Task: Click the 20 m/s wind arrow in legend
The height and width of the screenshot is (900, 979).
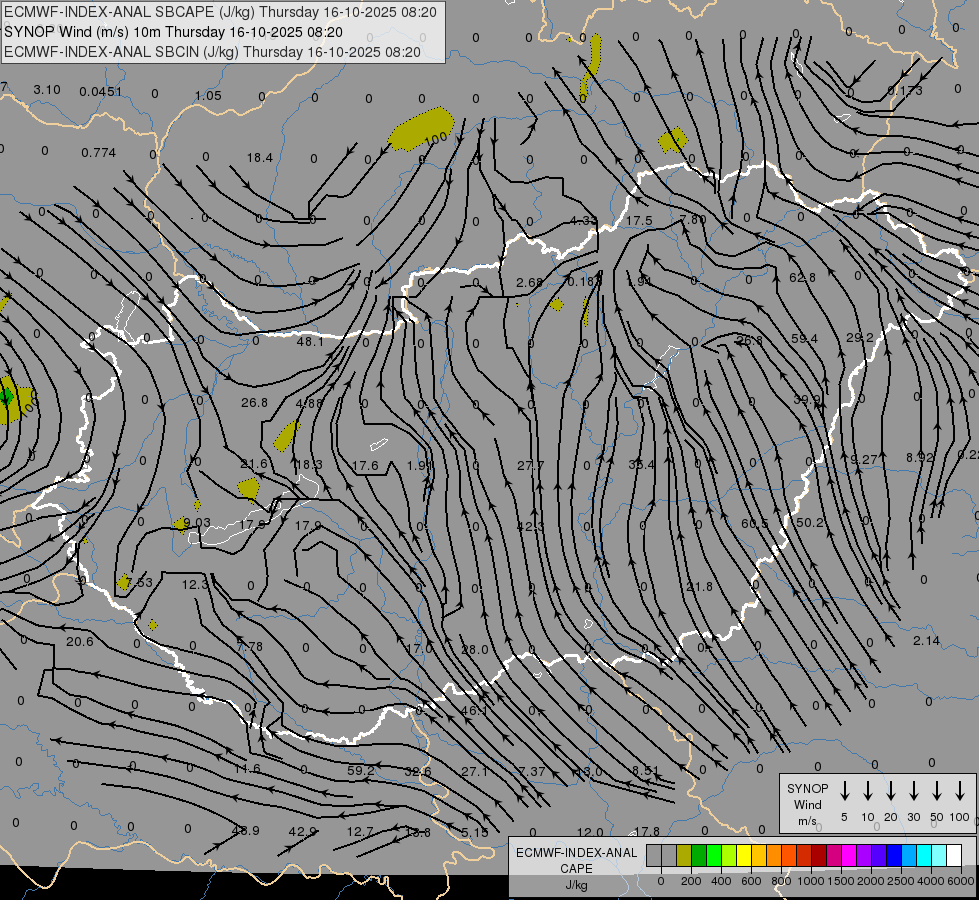Action: pos(891,791)
